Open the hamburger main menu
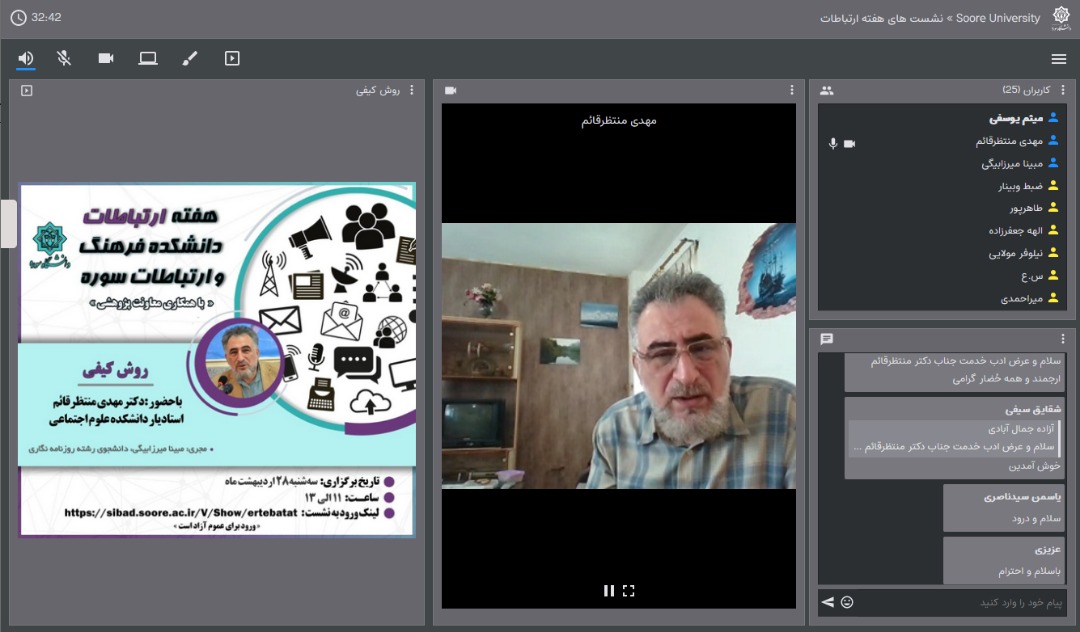1080x632 pixels. [x=1059, y=59]
